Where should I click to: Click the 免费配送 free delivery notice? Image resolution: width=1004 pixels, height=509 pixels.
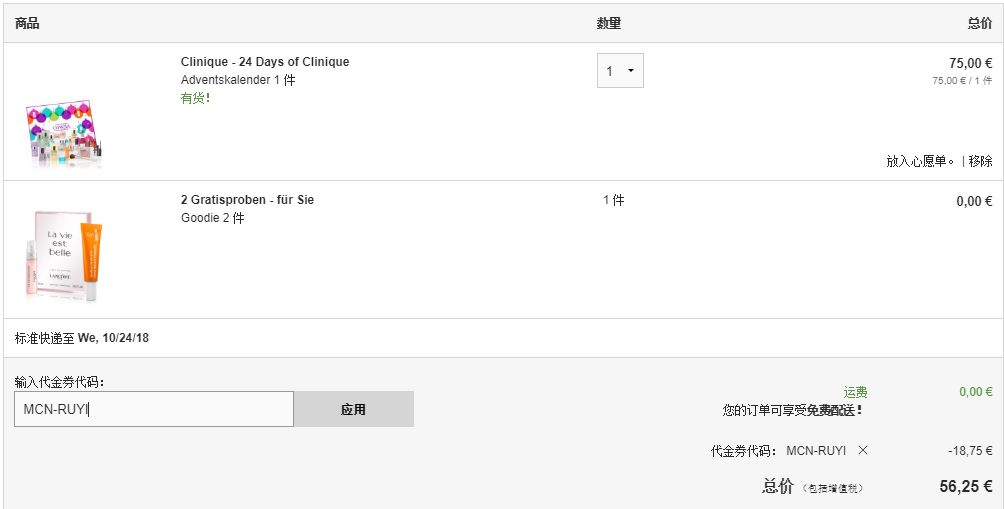[x=830, y=410]
